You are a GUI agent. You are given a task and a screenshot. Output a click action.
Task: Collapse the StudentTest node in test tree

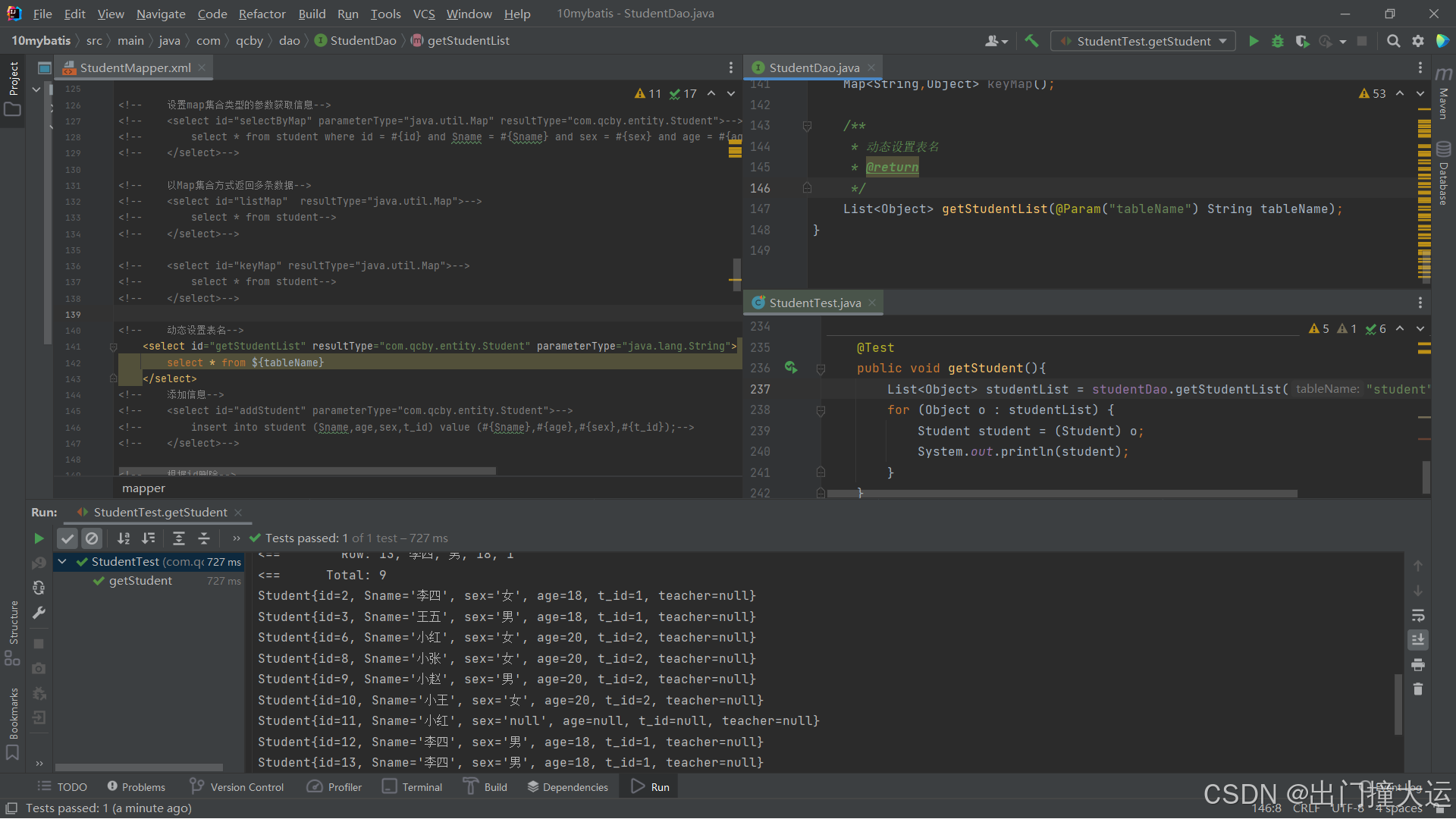63,562
